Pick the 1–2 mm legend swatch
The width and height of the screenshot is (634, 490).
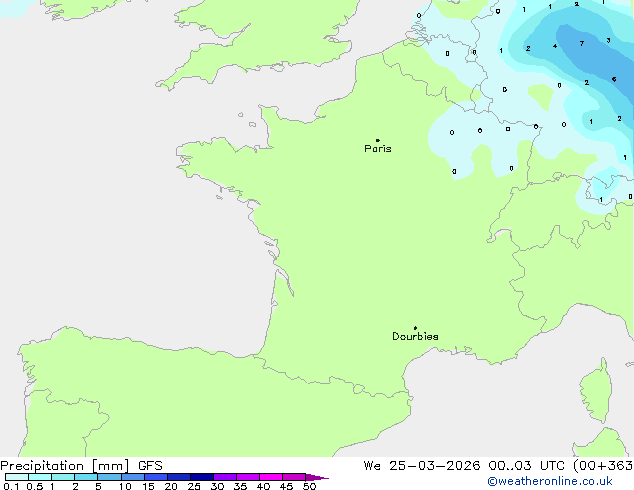coord(63,477)
